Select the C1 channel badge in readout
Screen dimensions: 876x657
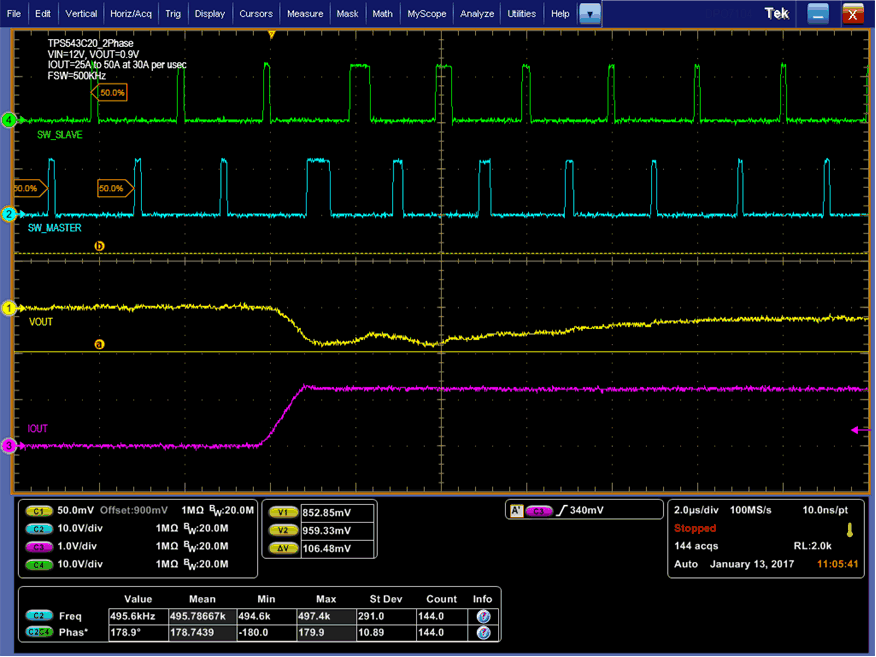pyautogui.click(x=40, y=510)
